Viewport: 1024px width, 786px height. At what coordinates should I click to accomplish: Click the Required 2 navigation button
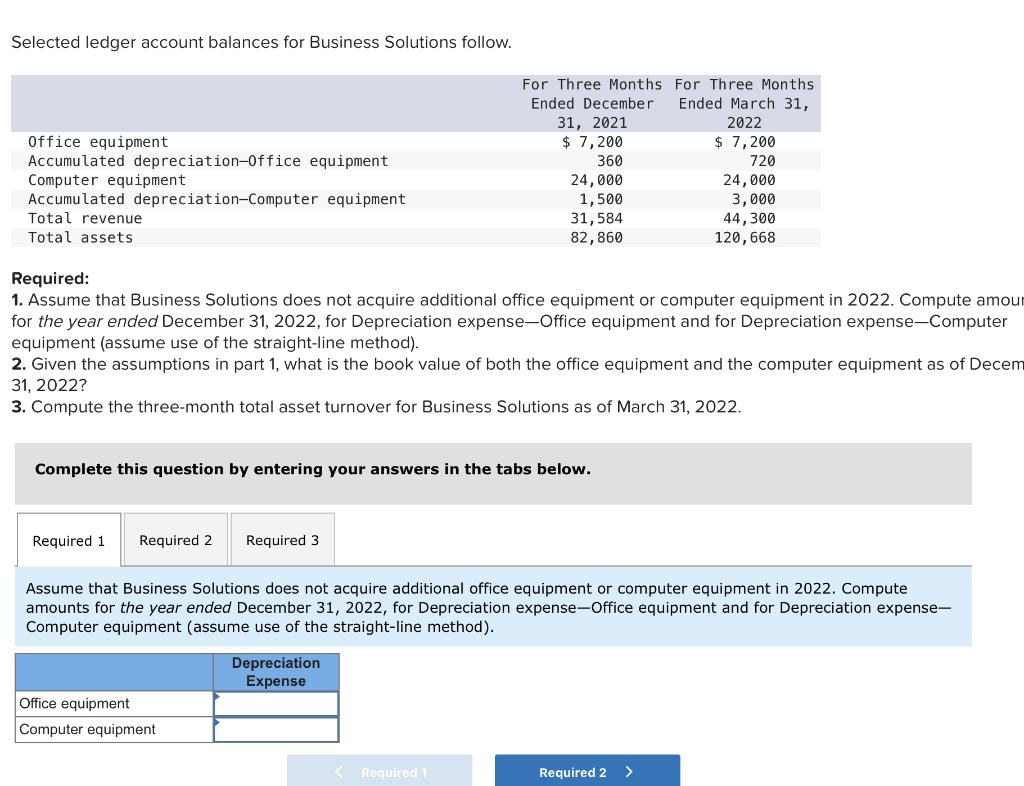[587, 771]
